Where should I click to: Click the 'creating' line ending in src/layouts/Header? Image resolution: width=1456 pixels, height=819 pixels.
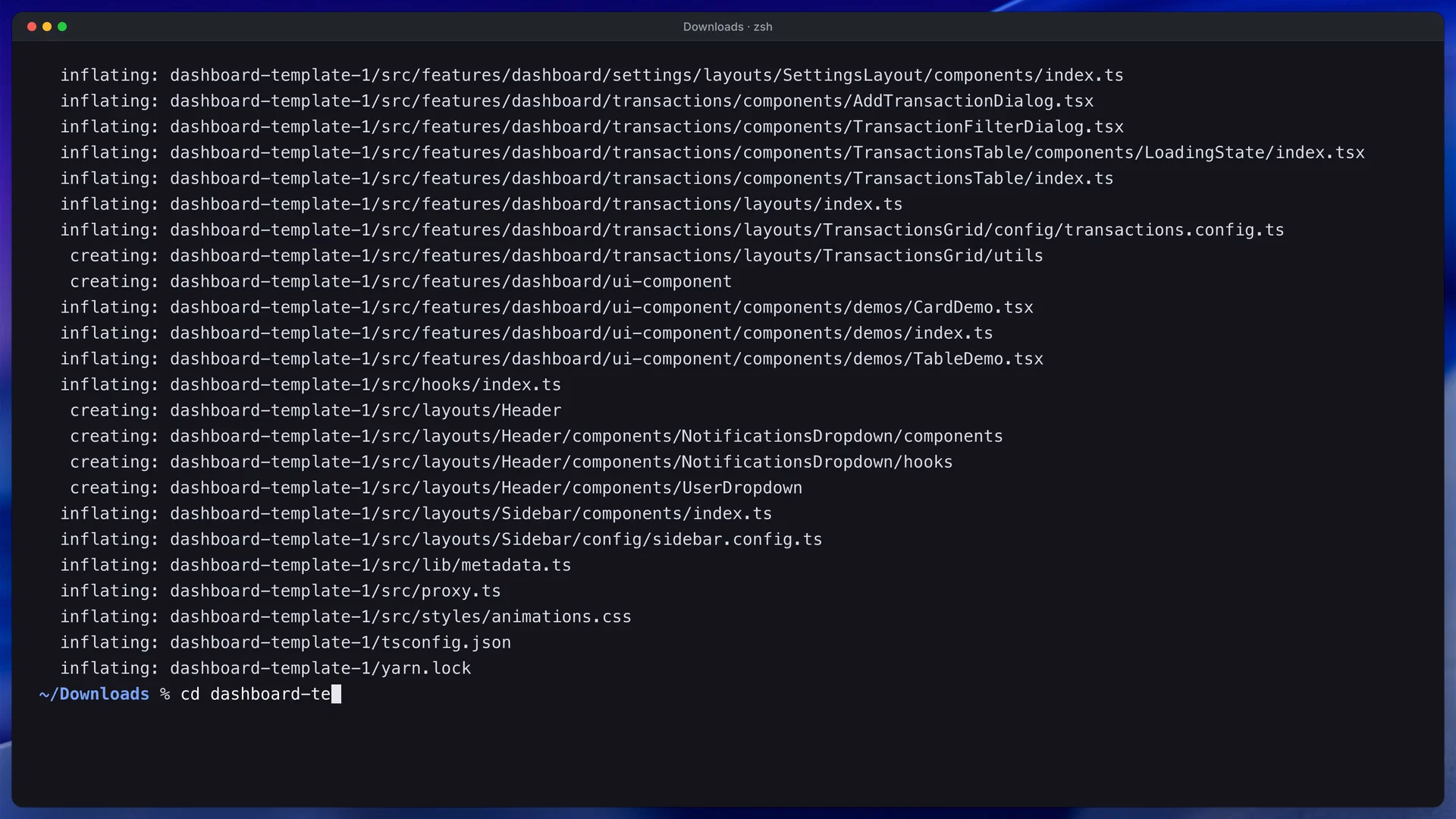point(315,410)
